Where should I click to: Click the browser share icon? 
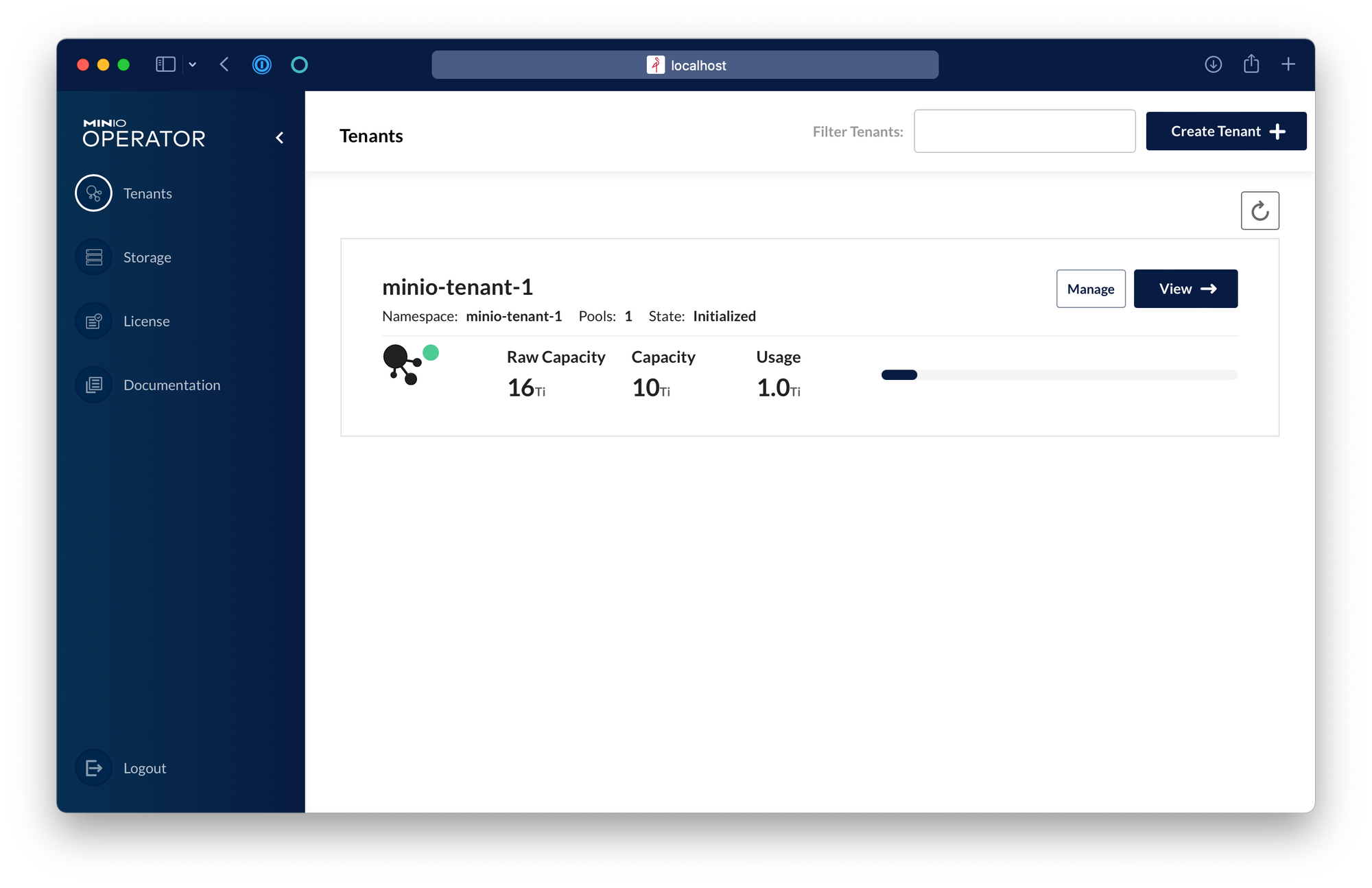pos(1251,64)
